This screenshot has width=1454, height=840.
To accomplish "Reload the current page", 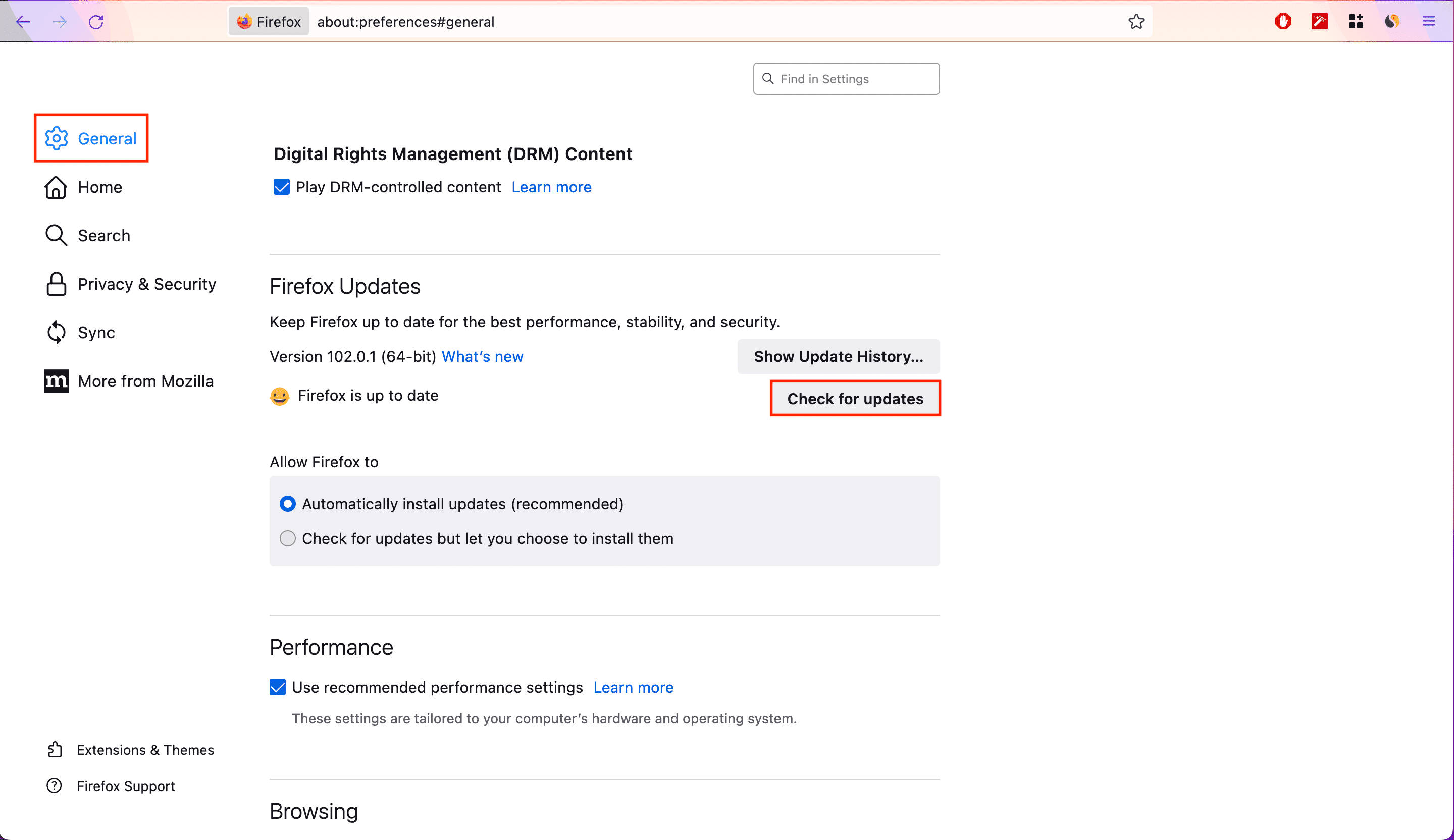I will click(96, 22).
